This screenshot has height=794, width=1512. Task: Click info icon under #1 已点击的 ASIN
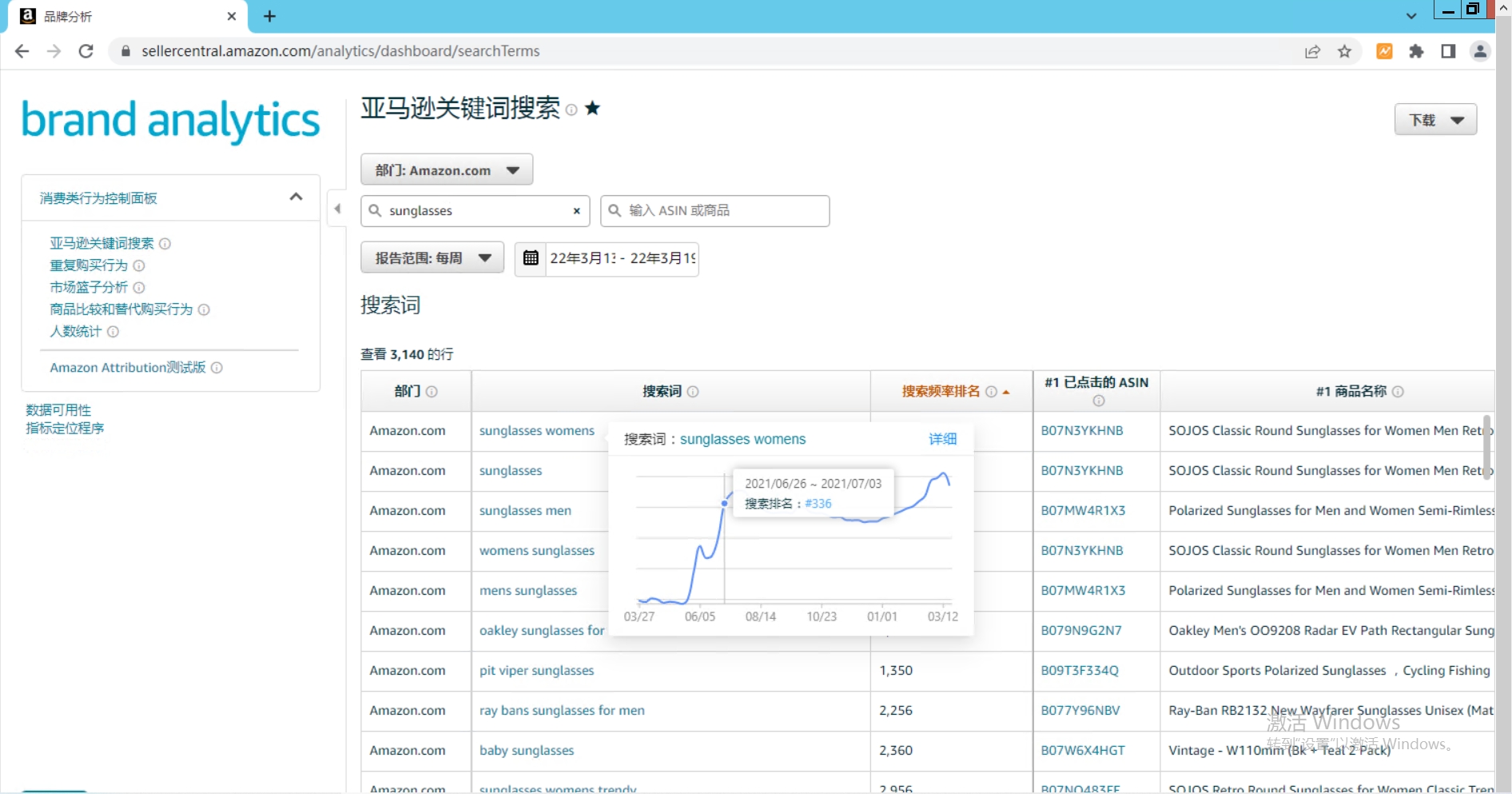click(1099, 401)
